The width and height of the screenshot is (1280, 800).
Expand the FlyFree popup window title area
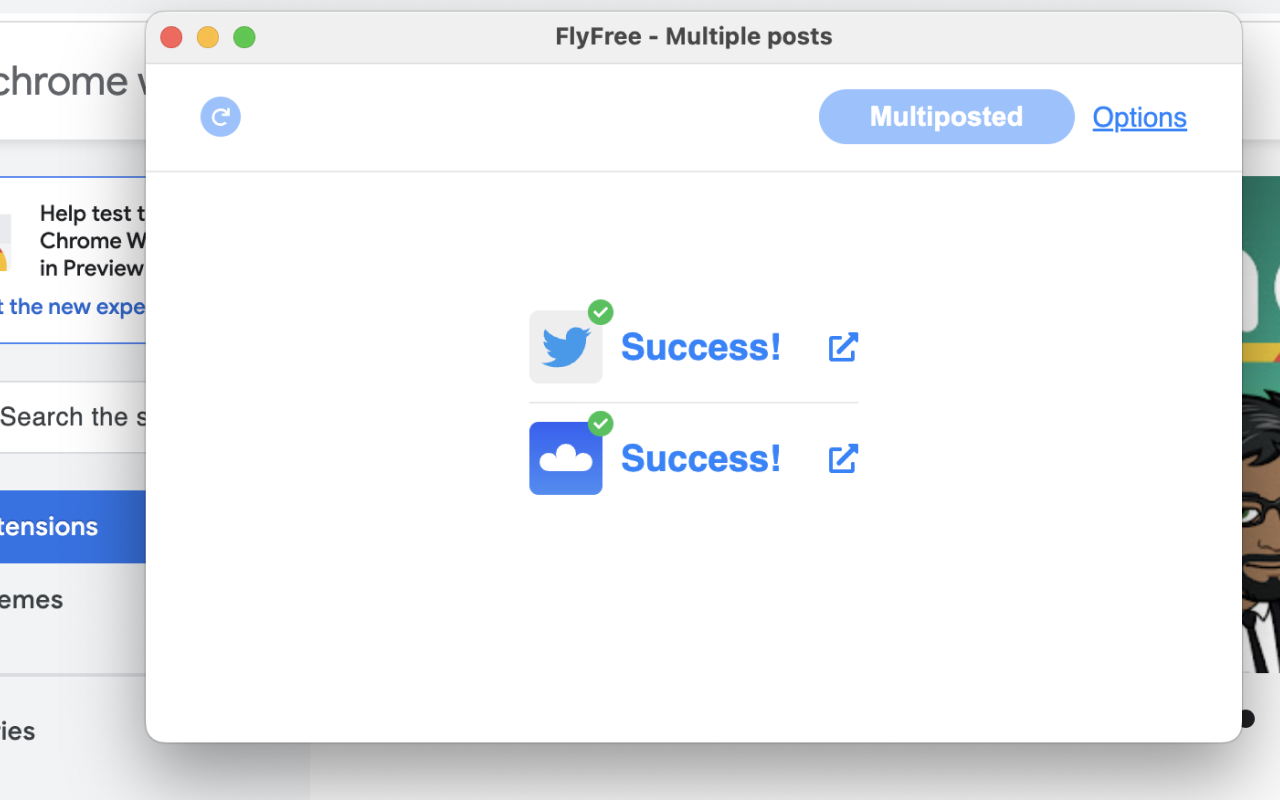694,36
